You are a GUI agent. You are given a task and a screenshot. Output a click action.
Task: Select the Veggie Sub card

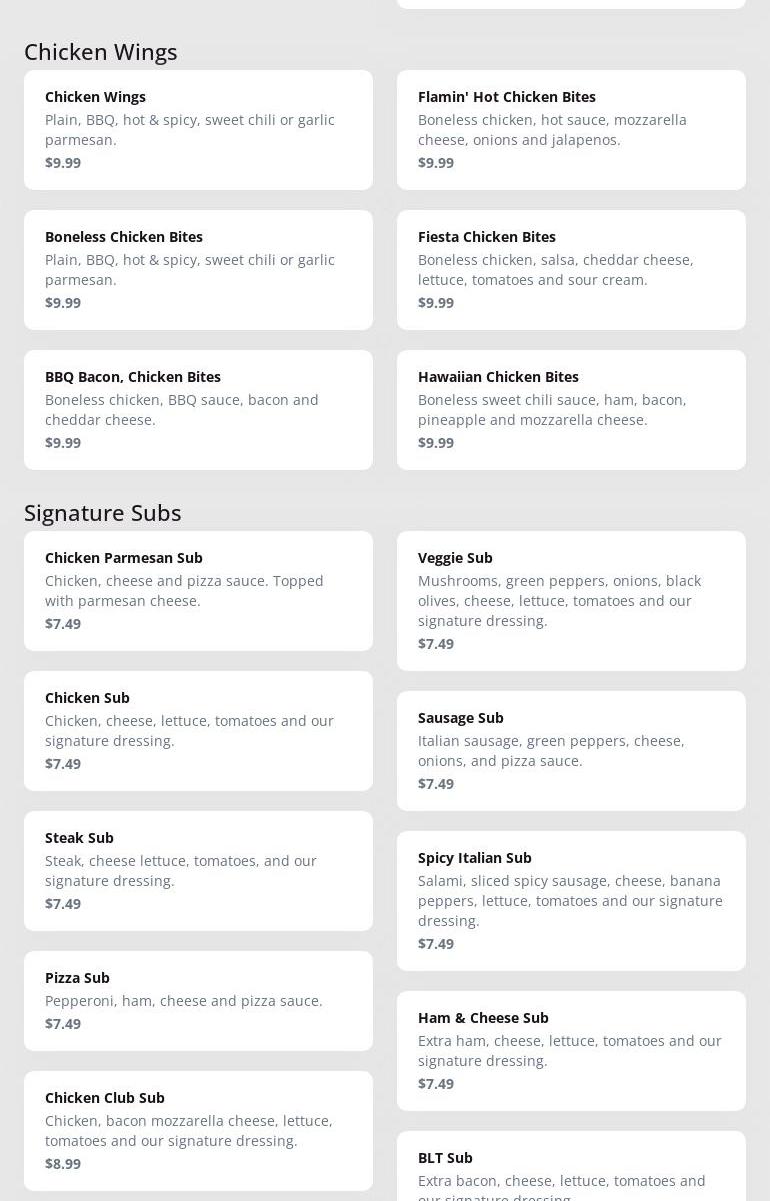click(x=571, y=601)
